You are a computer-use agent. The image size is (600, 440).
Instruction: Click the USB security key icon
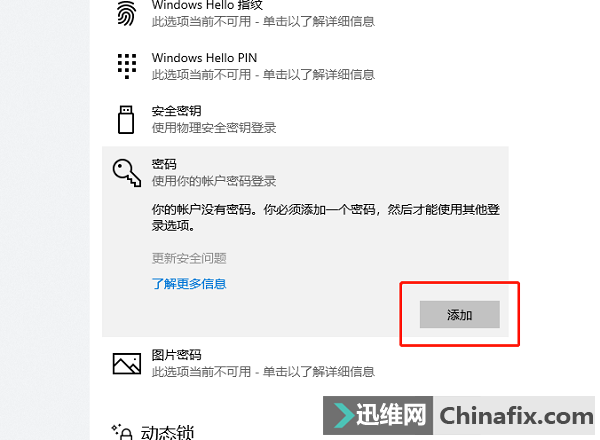click(x=126, y=120)
